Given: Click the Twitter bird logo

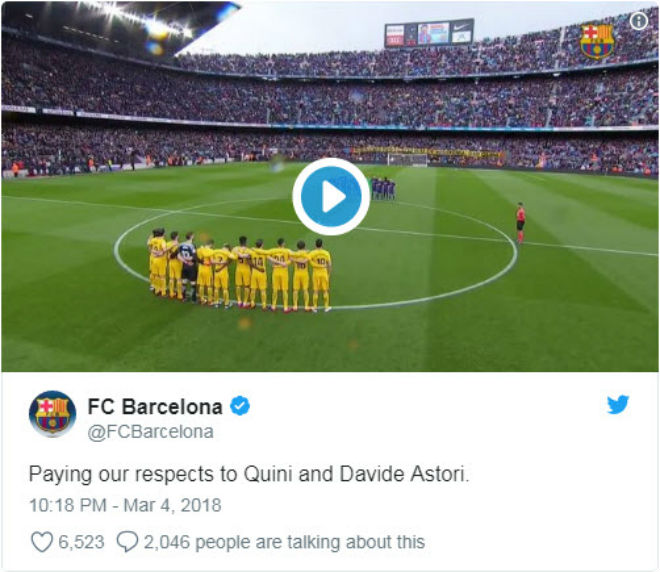Looking at the screenshot, I should coord(617,405).
